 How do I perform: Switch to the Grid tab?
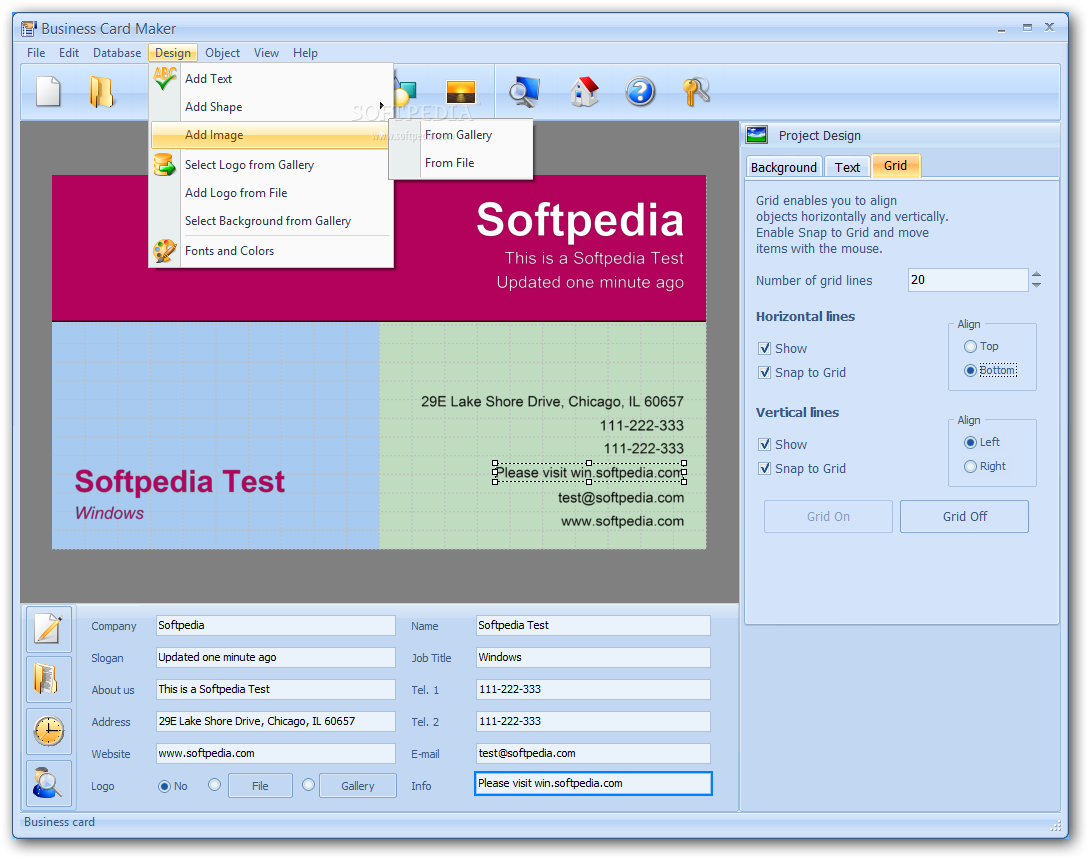895,166
